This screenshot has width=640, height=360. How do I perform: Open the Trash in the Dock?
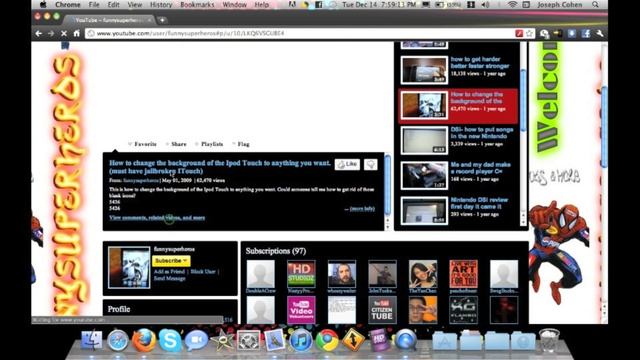tap(549, 340)
